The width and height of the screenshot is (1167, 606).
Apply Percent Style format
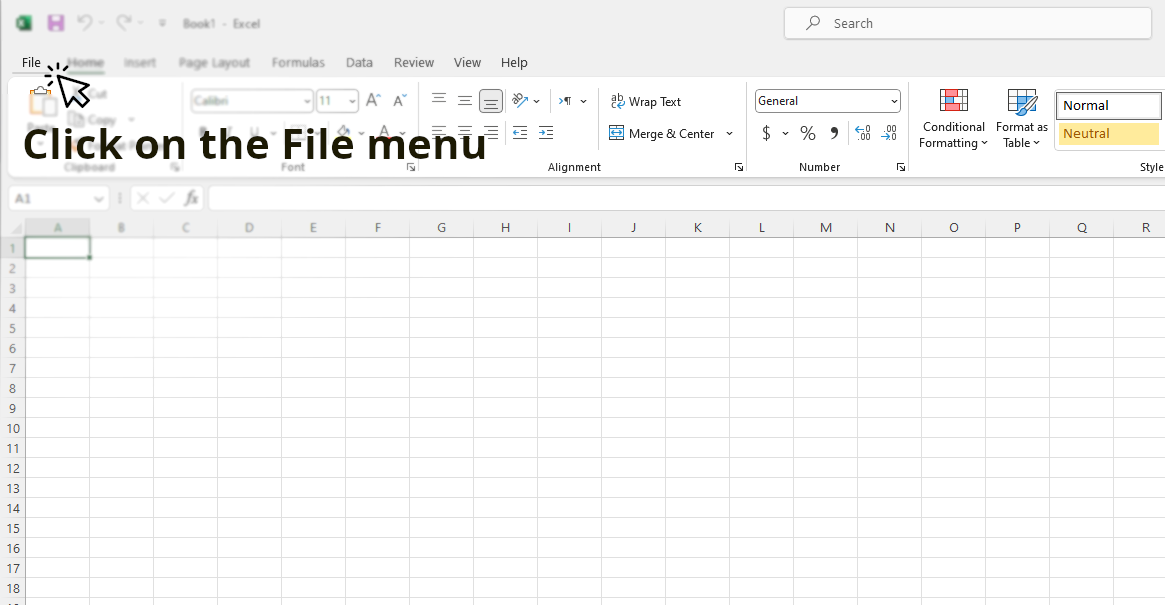click(x=808, y=133)
